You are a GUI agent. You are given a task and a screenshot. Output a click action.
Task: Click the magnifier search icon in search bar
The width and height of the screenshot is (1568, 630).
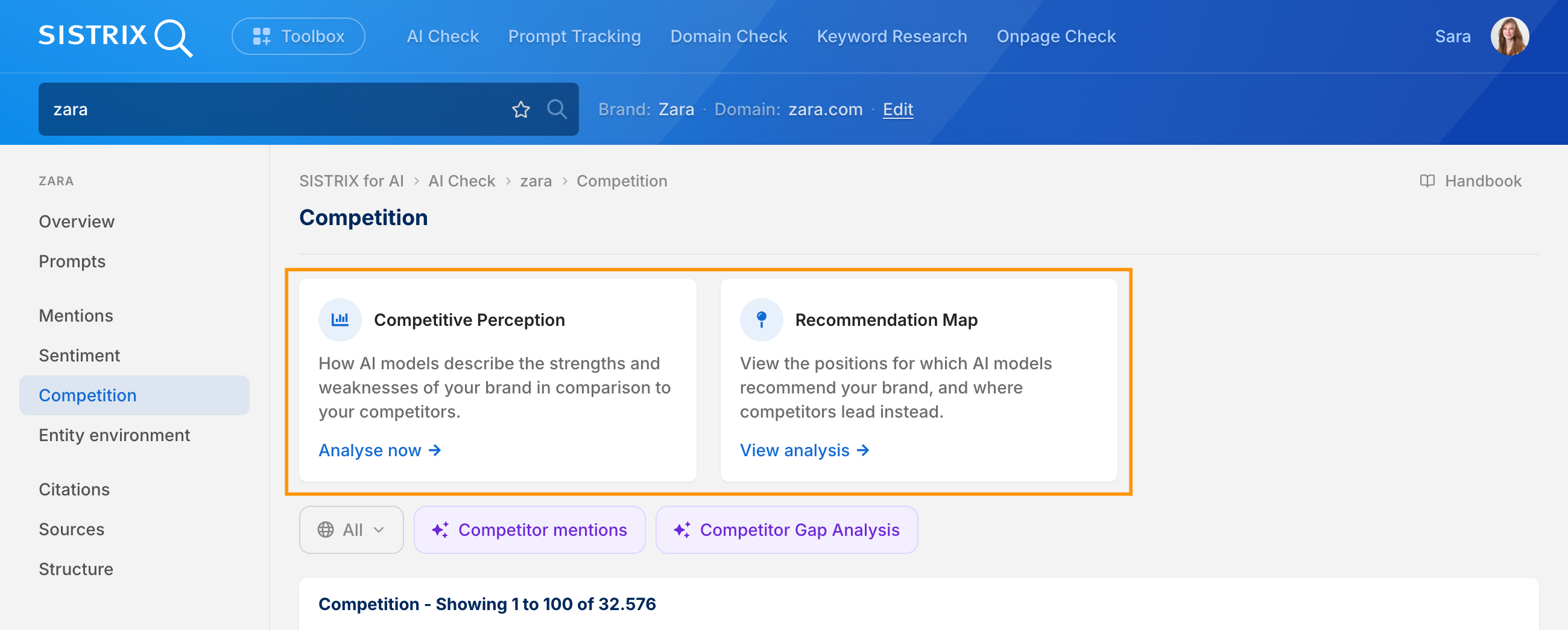(x=557, y=110)
